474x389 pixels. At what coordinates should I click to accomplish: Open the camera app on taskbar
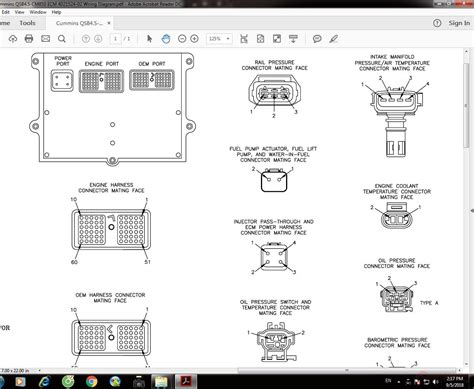[139, 382]
